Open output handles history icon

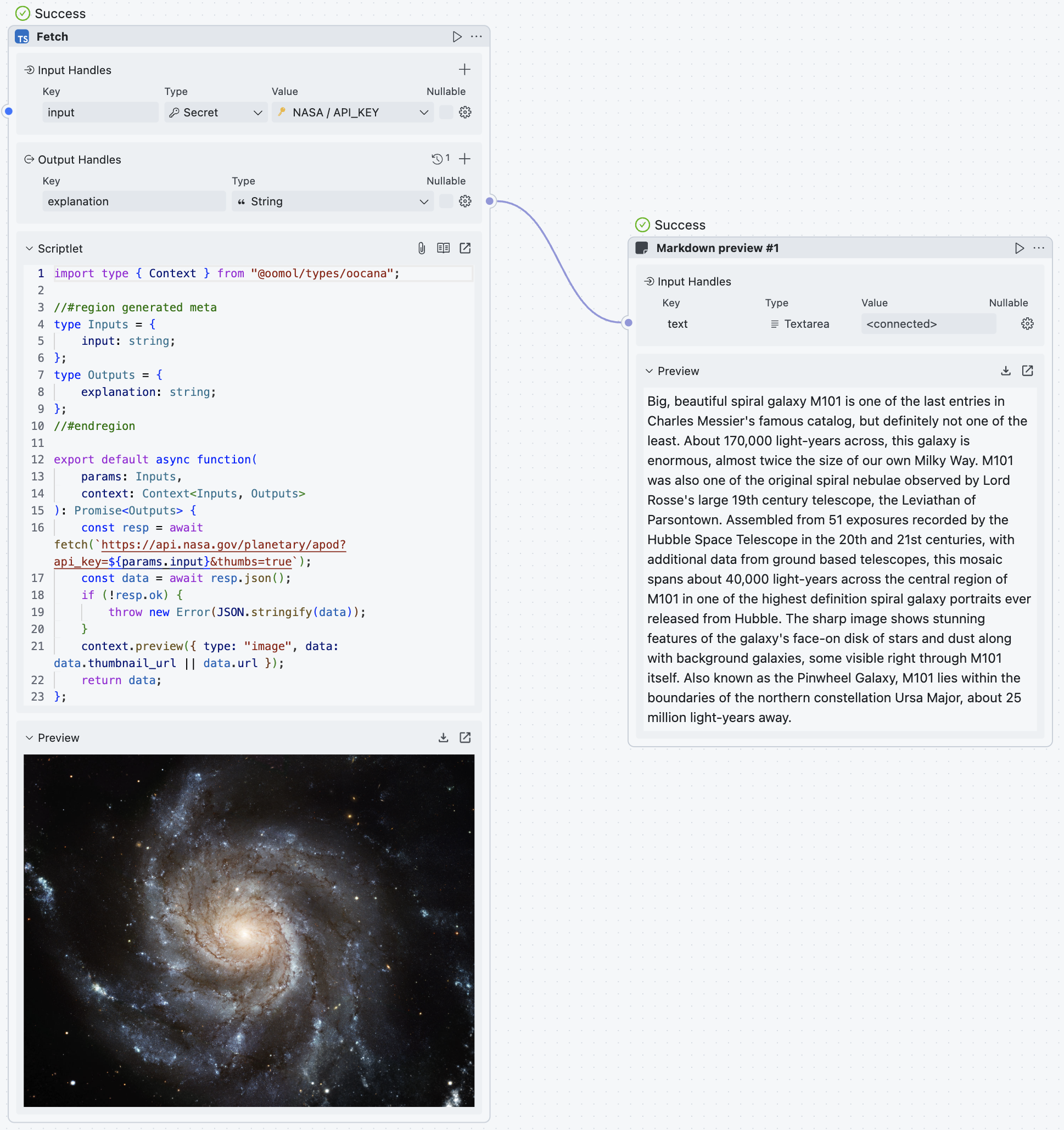(x=437, y=159)
